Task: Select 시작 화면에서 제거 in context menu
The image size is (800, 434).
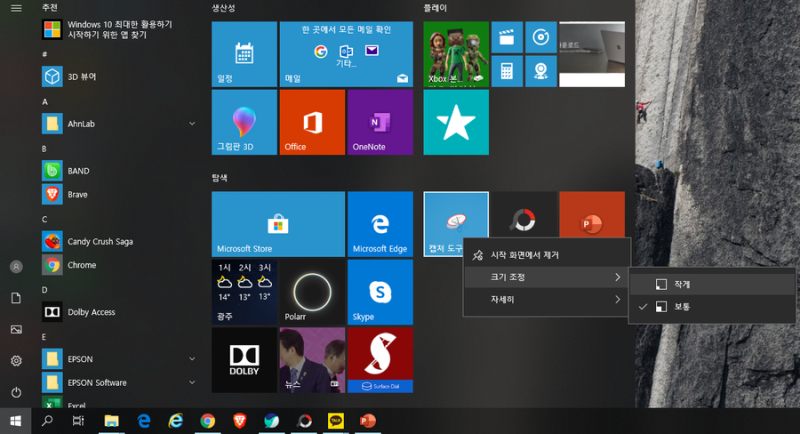Action: point(546,255)
